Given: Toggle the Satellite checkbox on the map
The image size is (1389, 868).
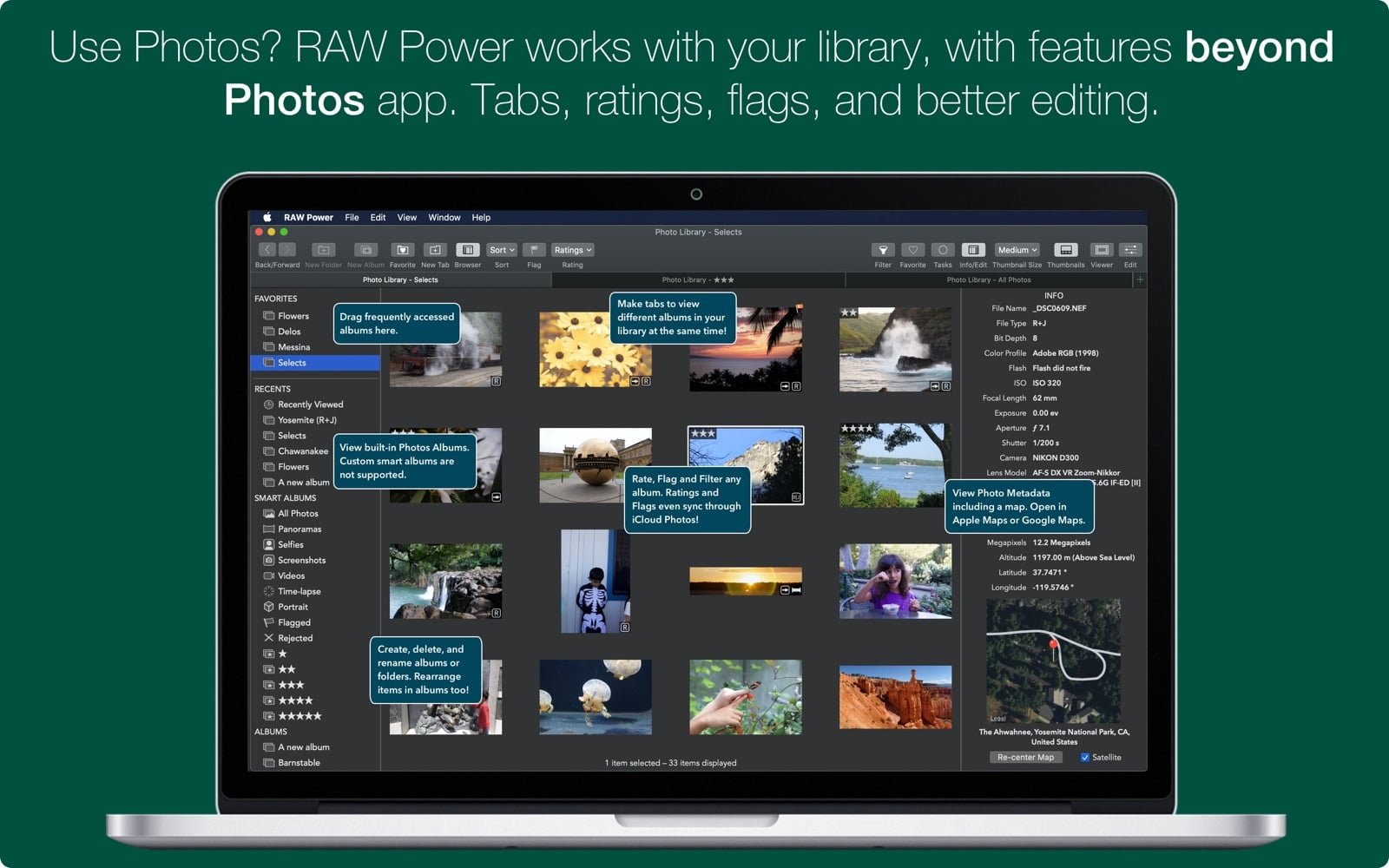Looking at the screenshot, I should [1083, 757].
